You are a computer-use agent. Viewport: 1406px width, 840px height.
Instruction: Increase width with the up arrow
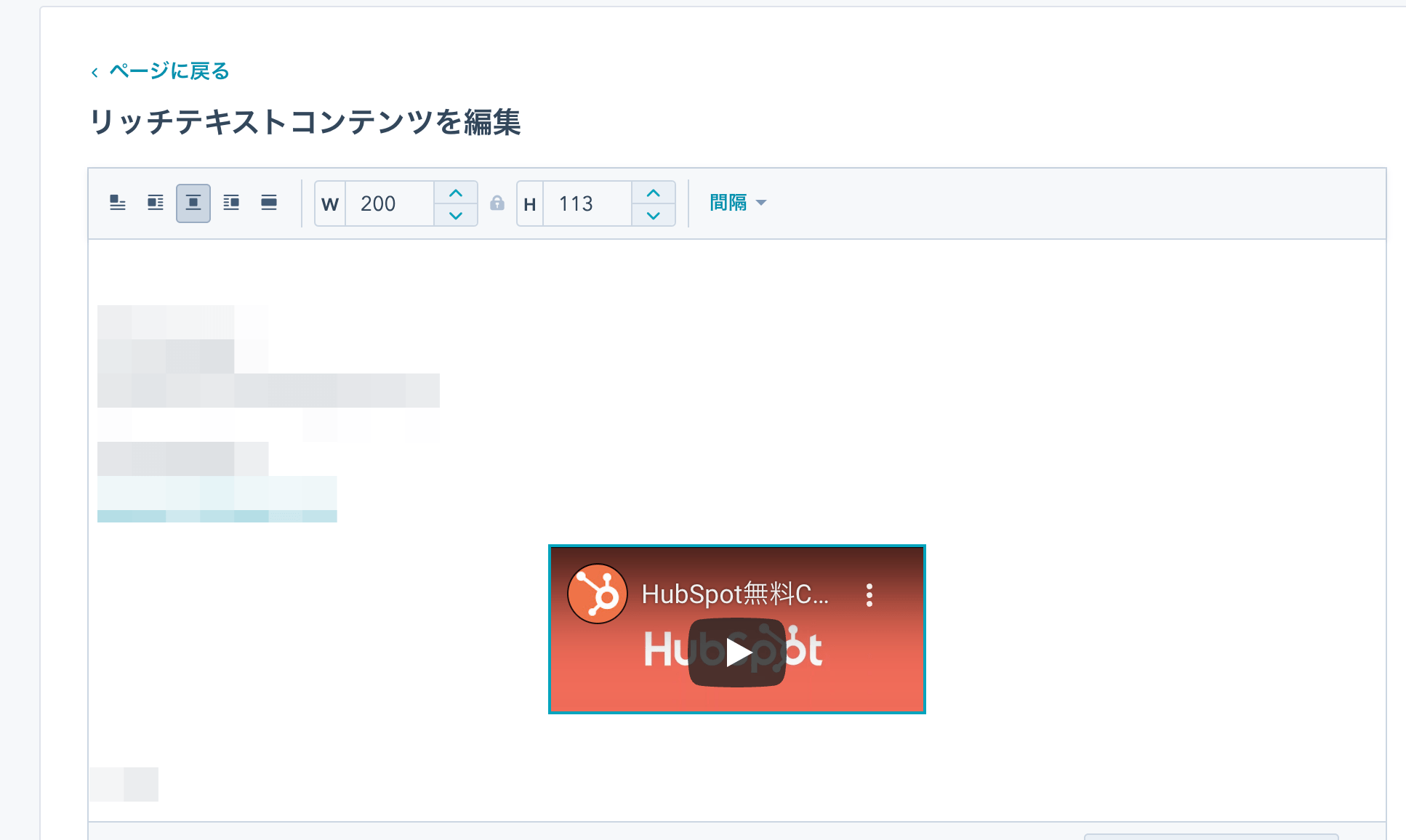click(456, 193)
